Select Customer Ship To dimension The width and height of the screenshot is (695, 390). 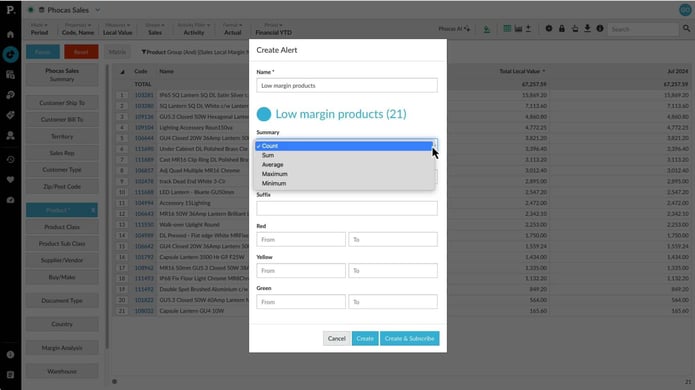coord(62,103)
